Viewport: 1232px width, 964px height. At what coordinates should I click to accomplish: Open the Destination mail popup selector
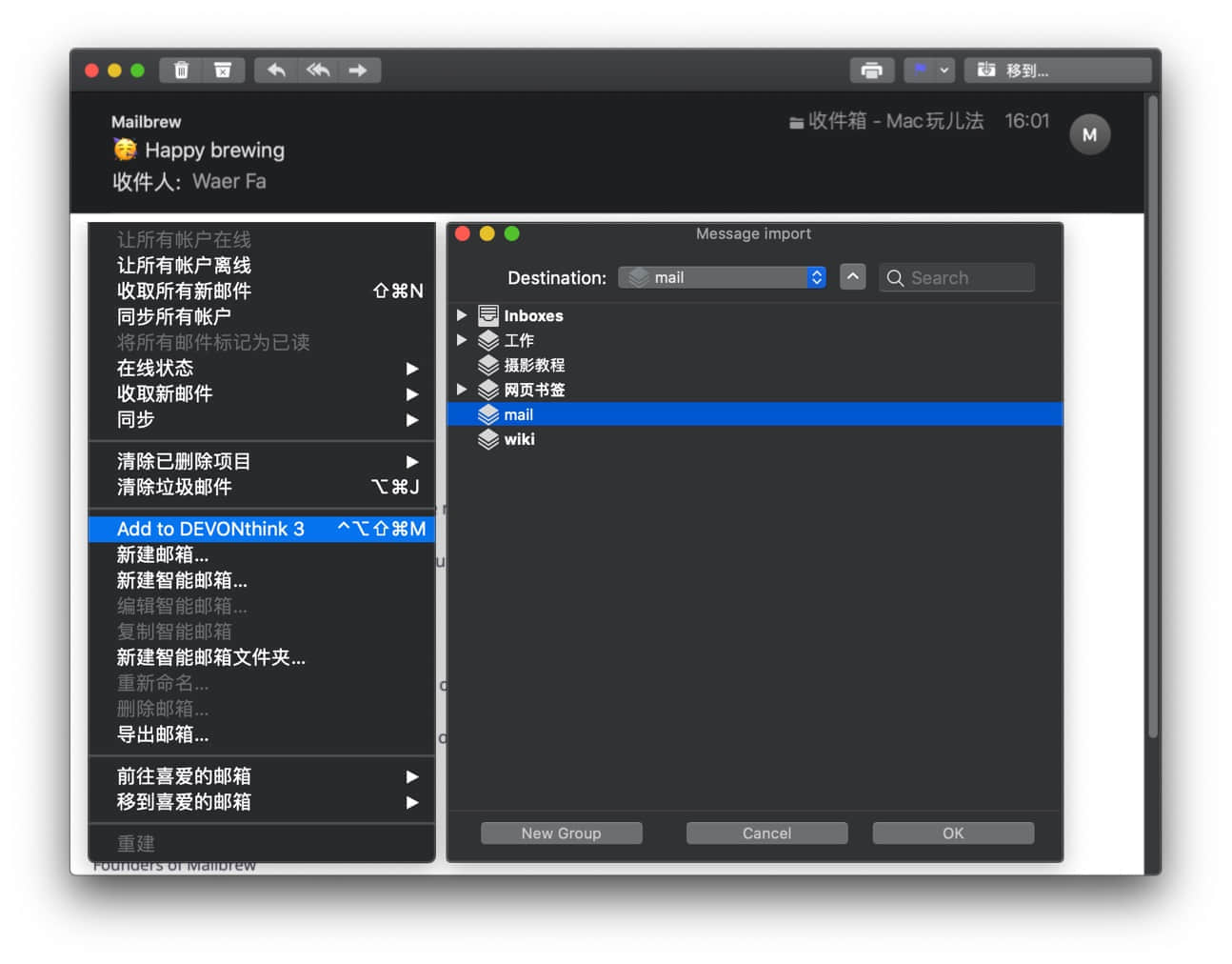(722, 277)
